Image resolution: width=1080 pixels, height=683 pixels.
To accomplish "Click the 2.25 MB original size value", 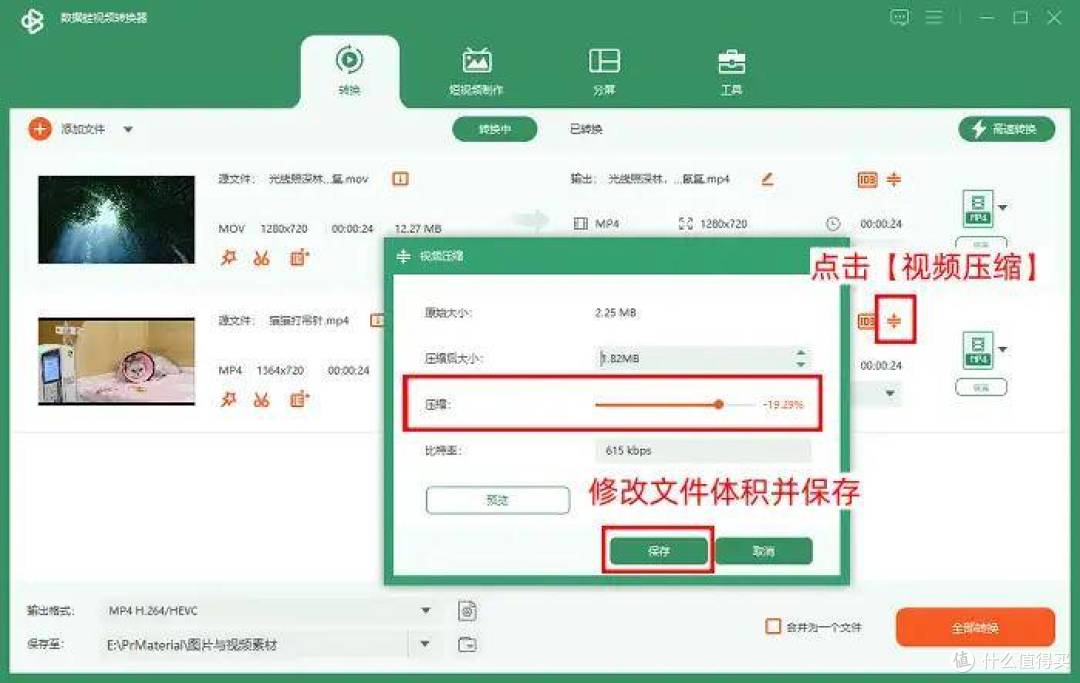I will (616, 313).
